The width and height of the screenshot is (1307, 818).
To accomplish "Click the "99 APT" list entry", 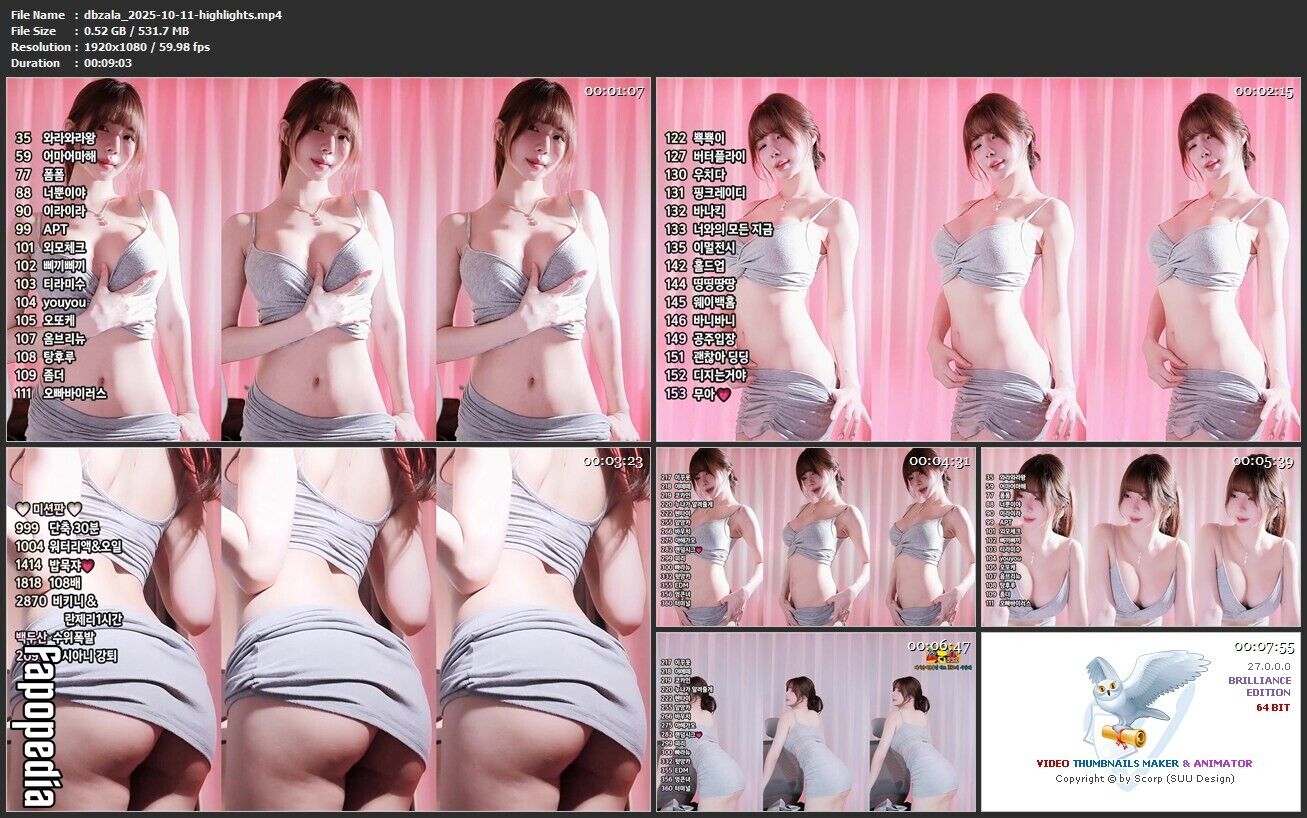I will (x=42, y=229).
